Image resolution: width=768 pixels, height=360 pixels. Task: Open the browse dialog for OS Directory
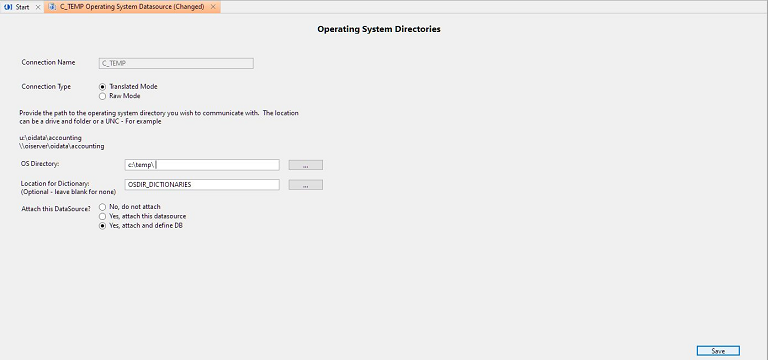(x=306, y=165)
